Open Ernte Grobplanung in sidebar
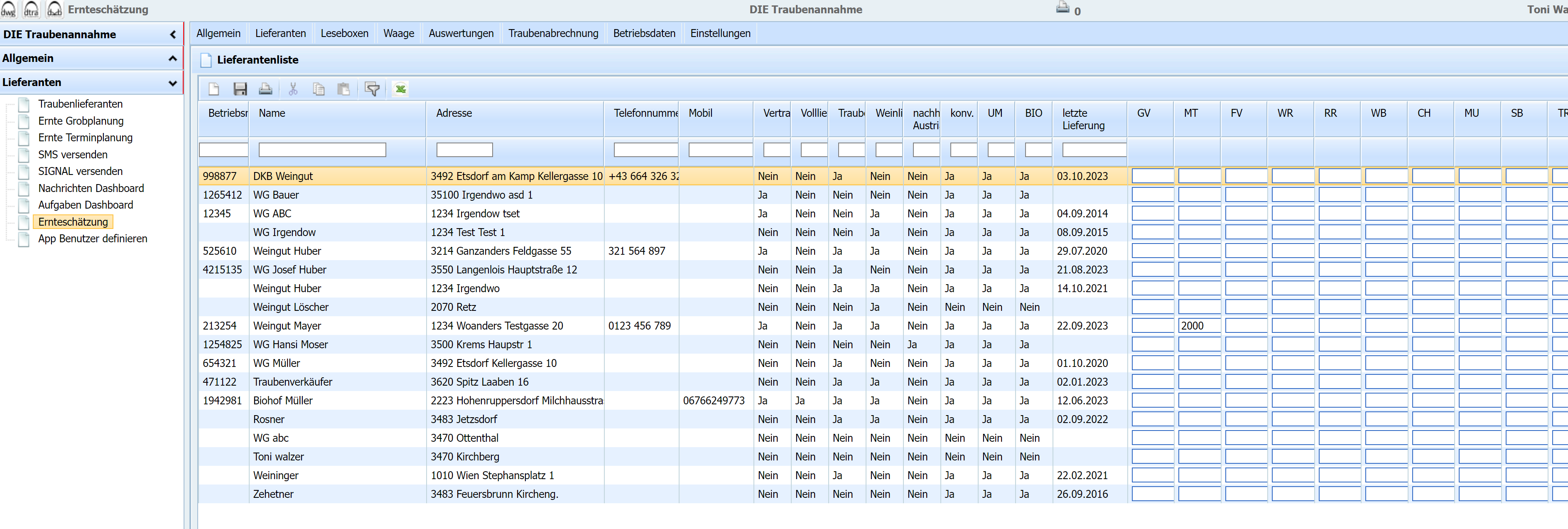1568x529 pixels. [x=80, y=121]
